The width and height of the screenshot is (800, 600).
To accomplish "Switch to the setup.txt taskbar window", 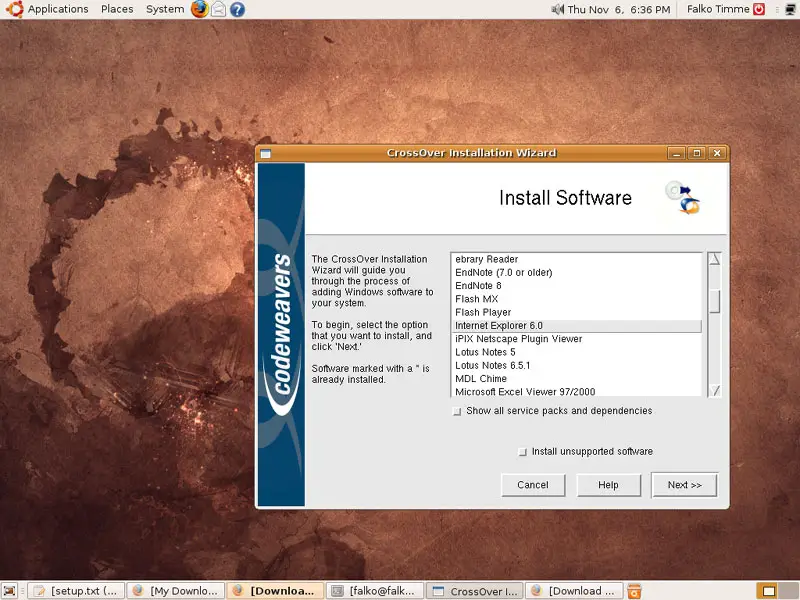I will 76,591.
